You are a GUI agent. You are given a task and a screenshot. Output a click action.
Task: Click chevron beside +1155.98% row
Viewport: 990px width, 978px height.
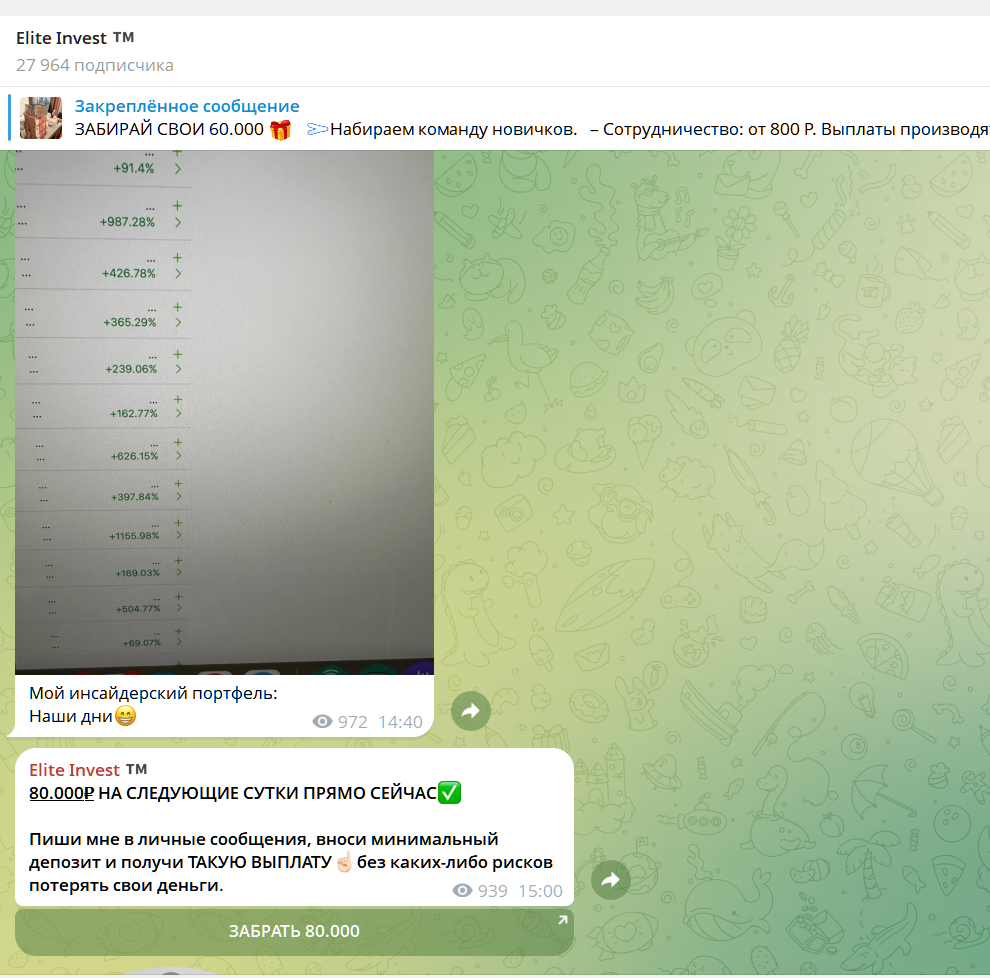click(x=179, y=535)
